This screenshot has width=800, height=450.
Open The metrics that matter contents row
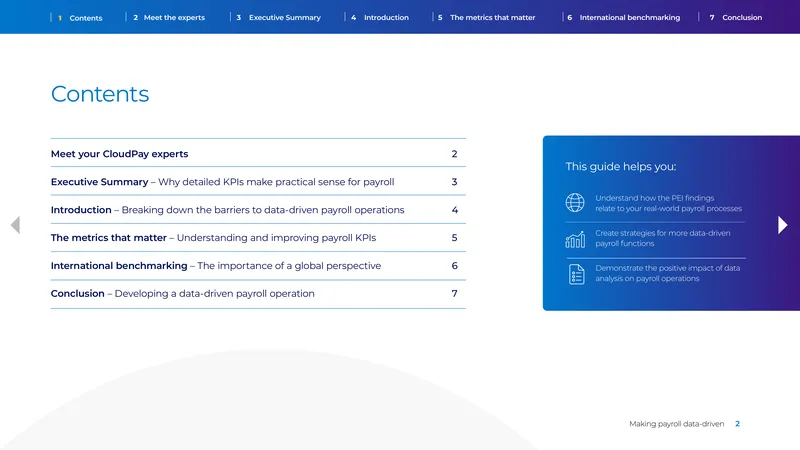pyautogui.click(x=258, y=238)
